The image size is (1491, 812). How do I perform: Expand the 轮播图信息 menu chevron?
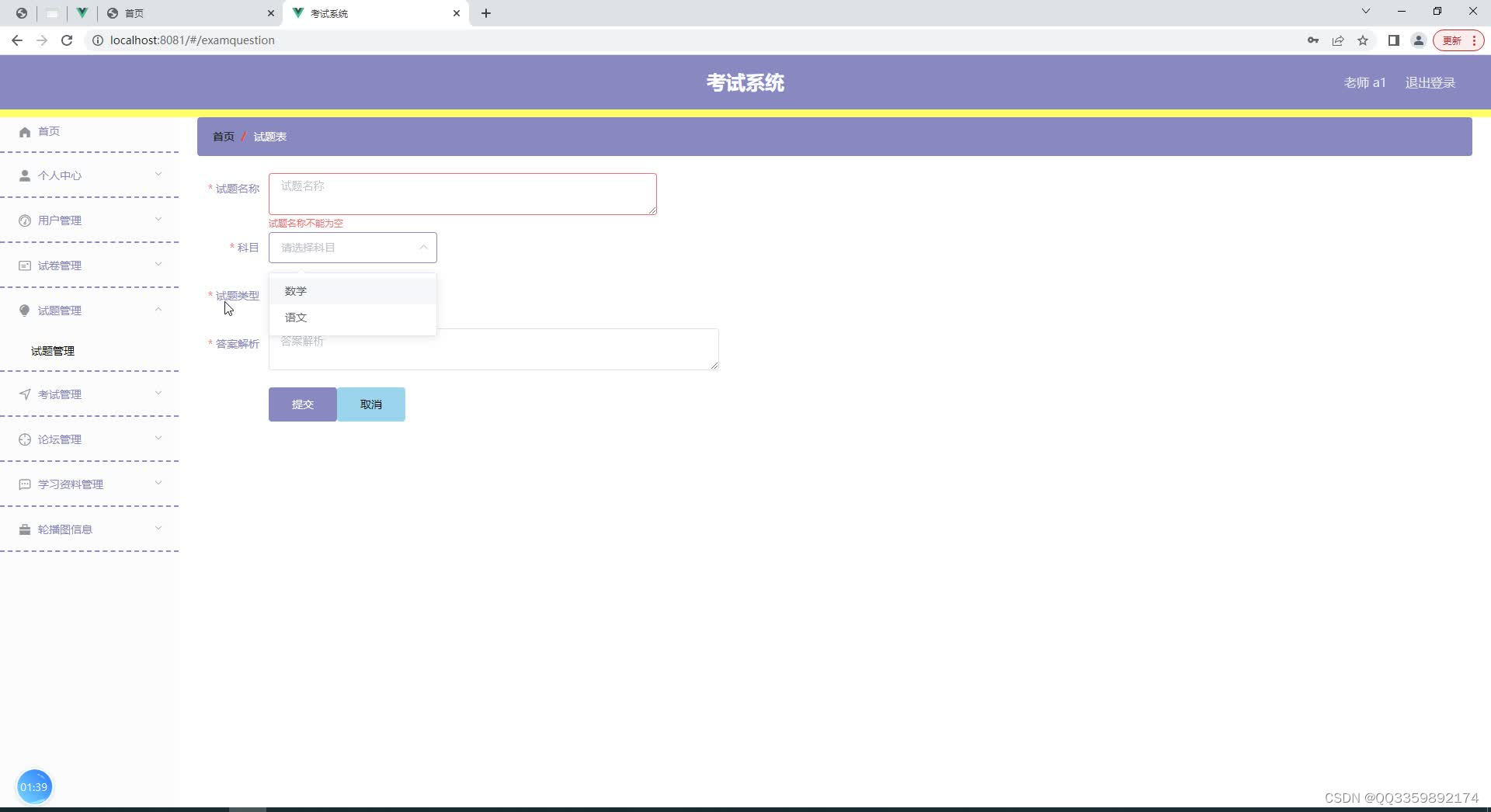coord(158,528)
